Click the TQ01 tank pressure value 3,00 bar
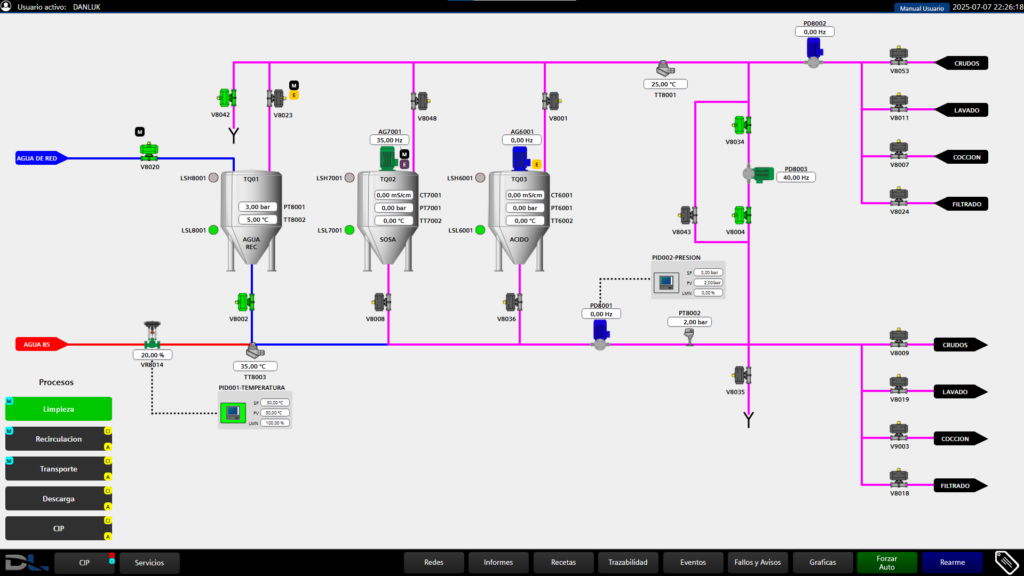1024x576 pixels. [x=258, y=206]
